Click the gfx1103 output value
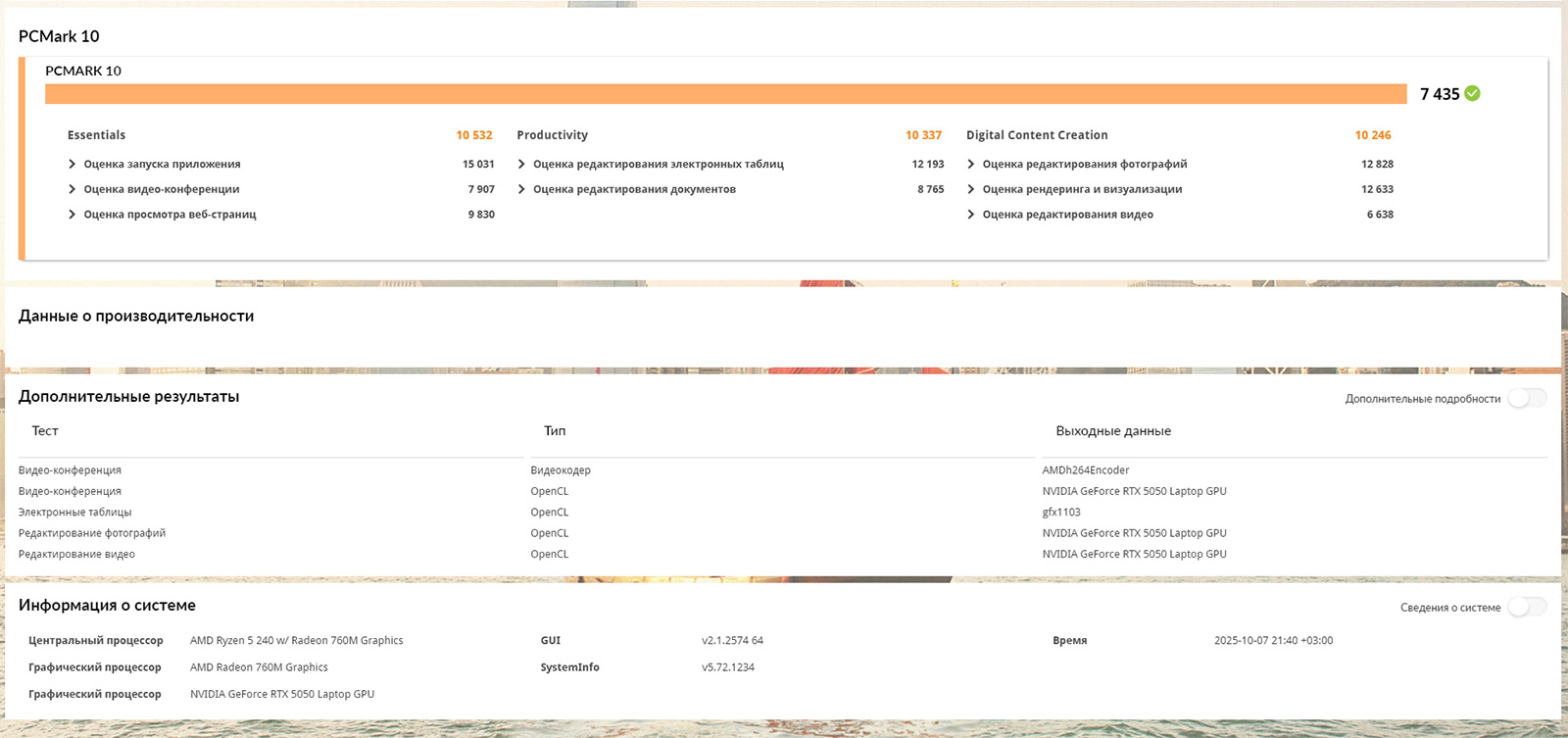The height and width of the screenshot is (738, 1568). 1061,513
